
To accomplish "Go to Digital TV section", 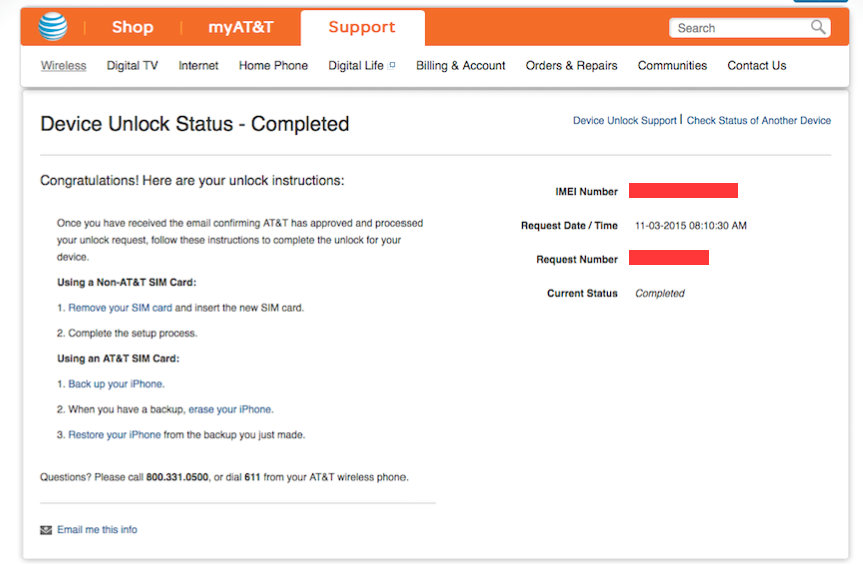I will point(132,66).
